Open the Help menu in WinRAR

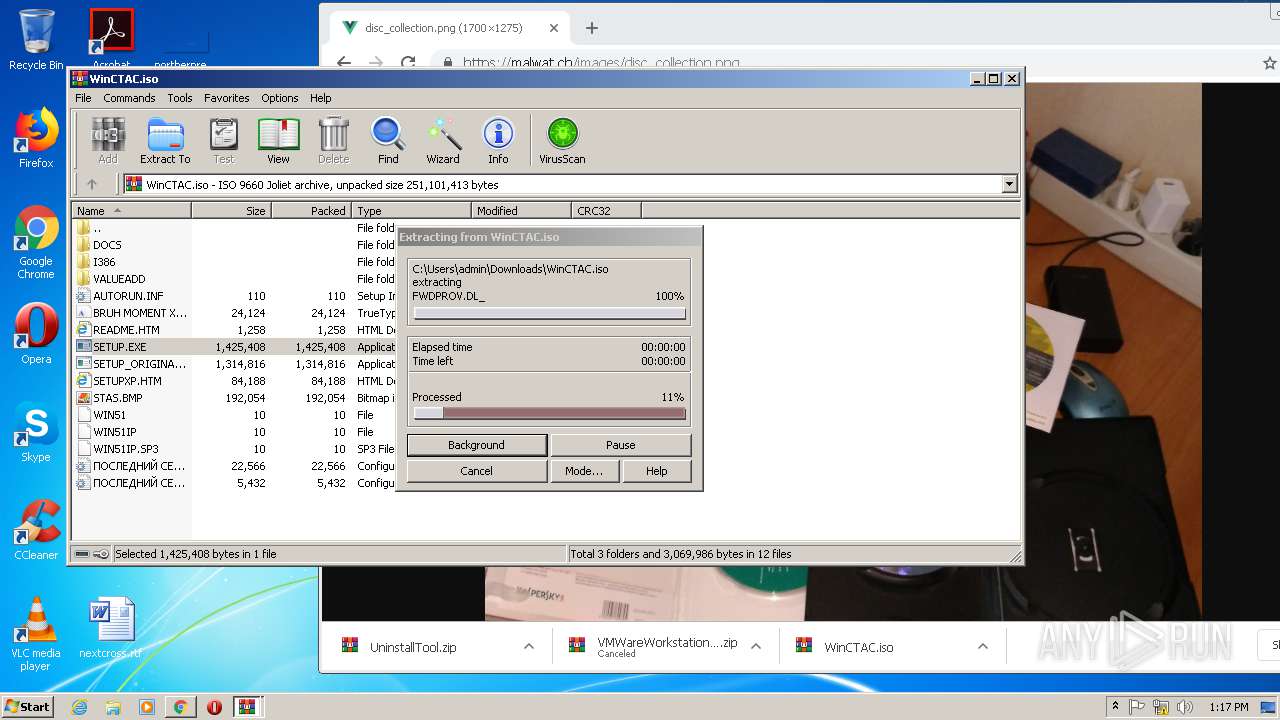[x=320, y=98]
